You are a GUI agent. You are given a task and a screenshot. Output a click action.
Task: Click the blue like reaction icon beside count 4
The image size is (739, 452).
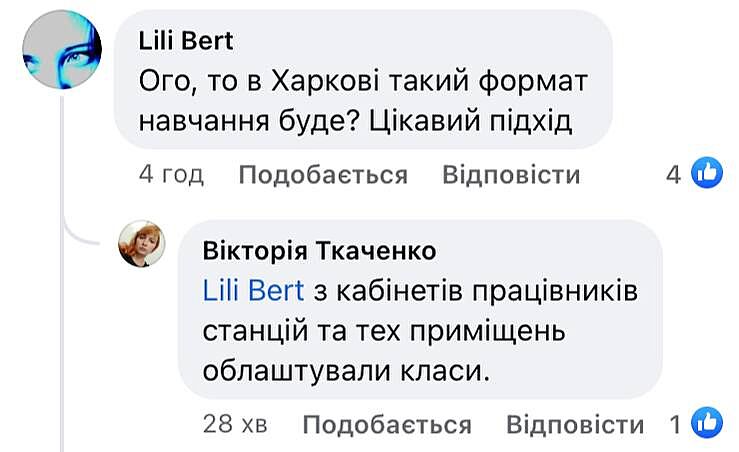[706, 174]
